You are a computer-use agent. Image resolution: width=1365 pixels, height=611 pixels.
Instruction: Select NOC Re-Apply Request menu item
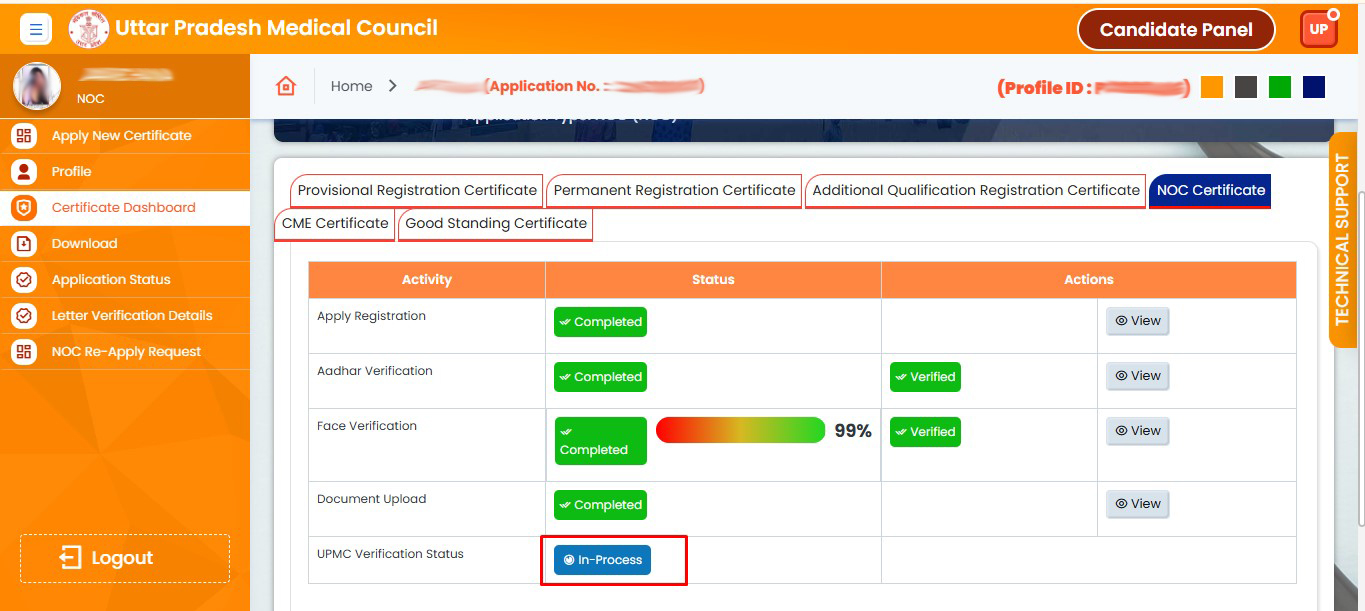click(126, 352)
